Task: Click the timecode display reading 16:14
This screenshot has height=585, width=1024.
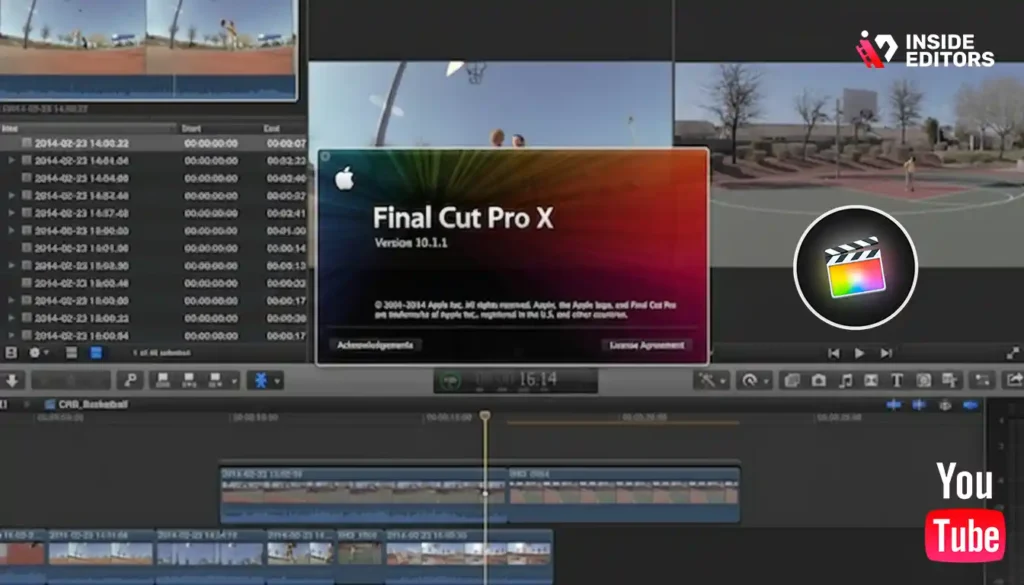Action: click(x=537, y=379)
